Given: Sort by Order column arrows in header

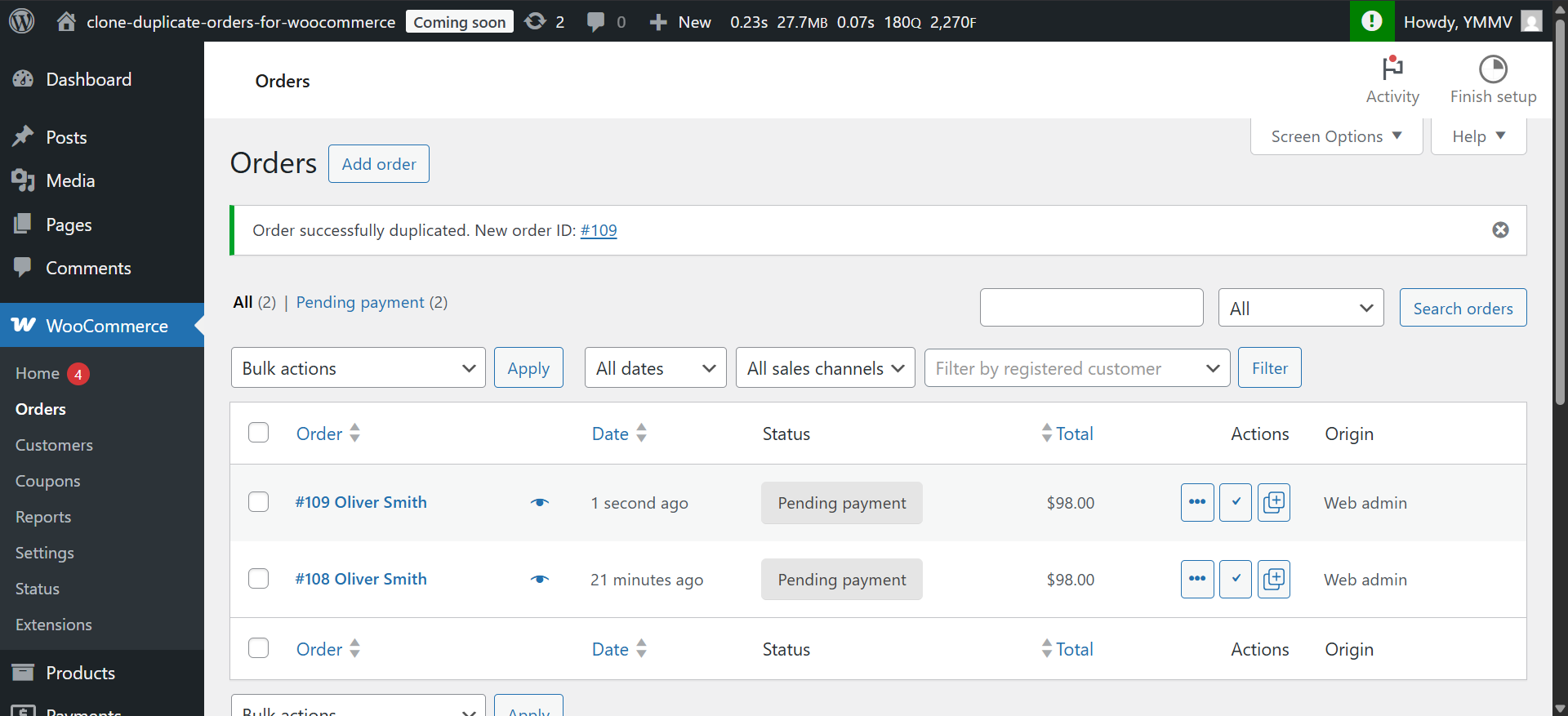Looking at the screenshot, I should [354, 433].
